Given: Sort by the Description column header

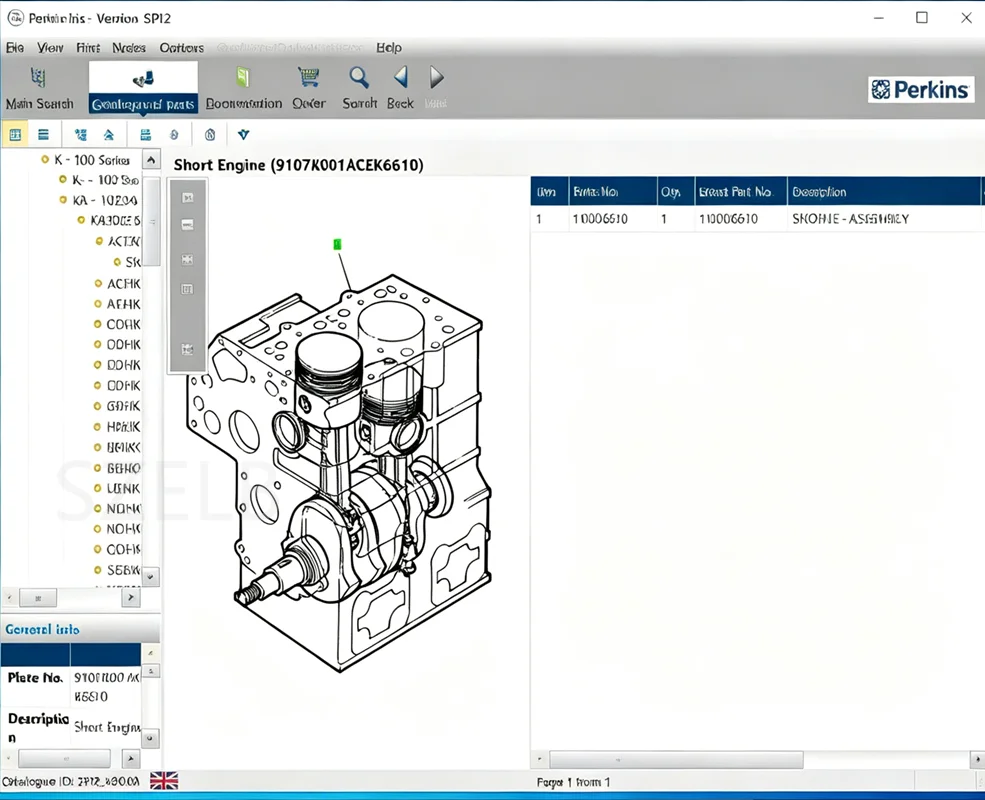Looking at the screenshot, I should 883,192.
